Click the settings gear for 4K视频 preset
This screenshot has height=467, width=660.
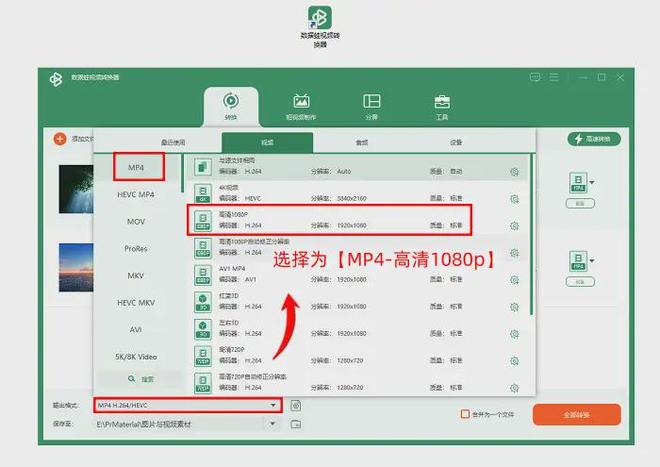pos(514,198)
